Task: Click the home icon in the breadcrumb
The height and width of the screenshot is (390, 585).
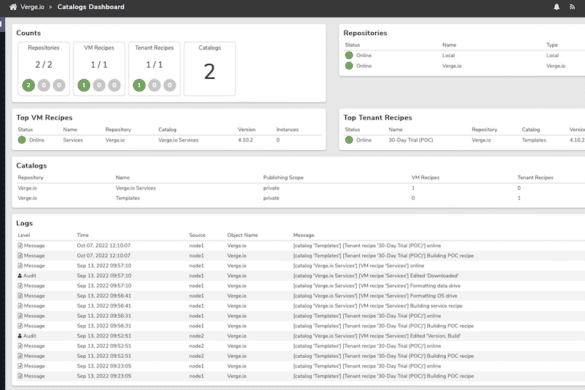Action: [13, 7]
